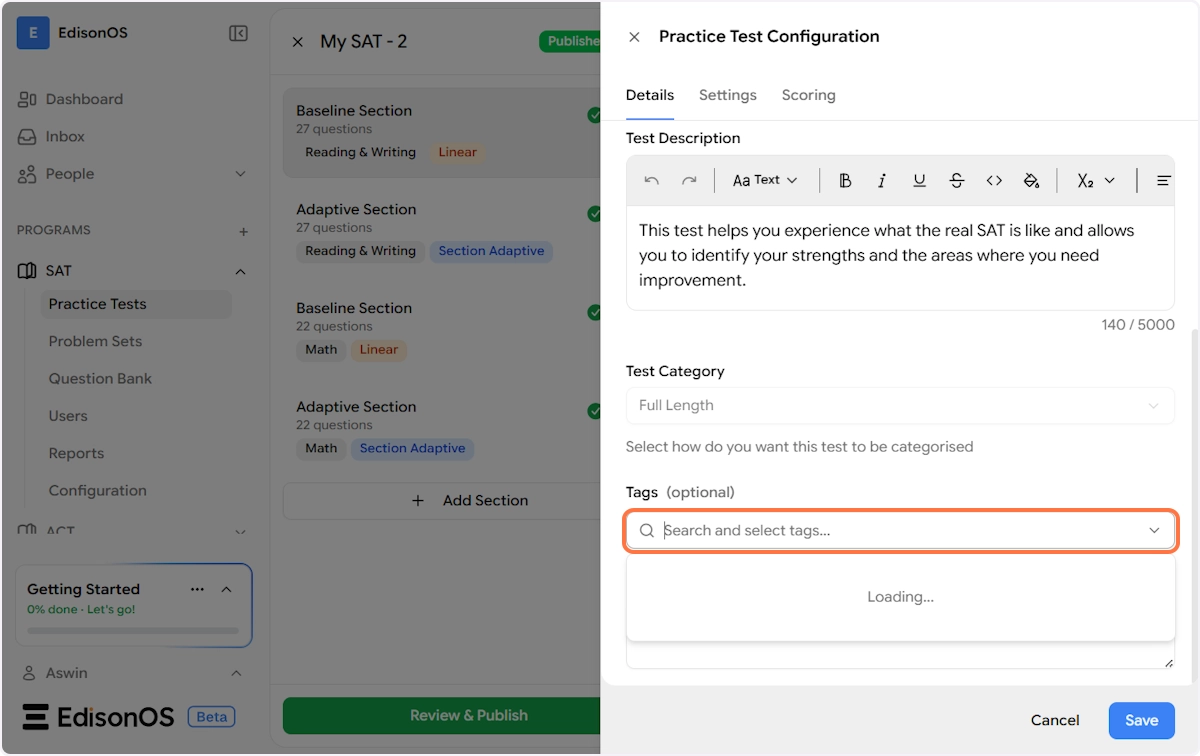Open the text fill color picker

click(1031, 181)
